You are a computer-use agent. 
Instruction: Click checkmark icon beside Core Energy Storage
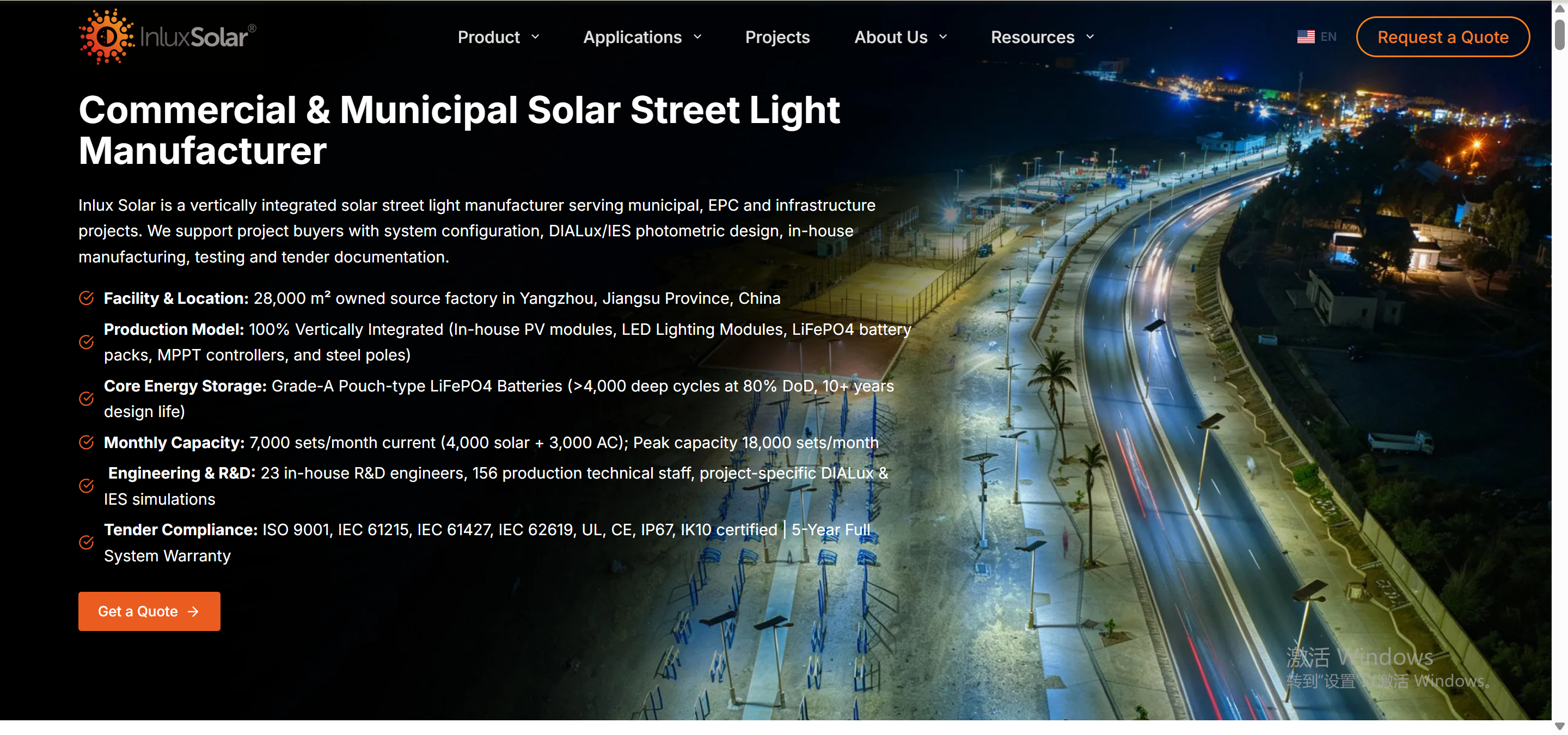pyautogui.click(x=87, y=399)
